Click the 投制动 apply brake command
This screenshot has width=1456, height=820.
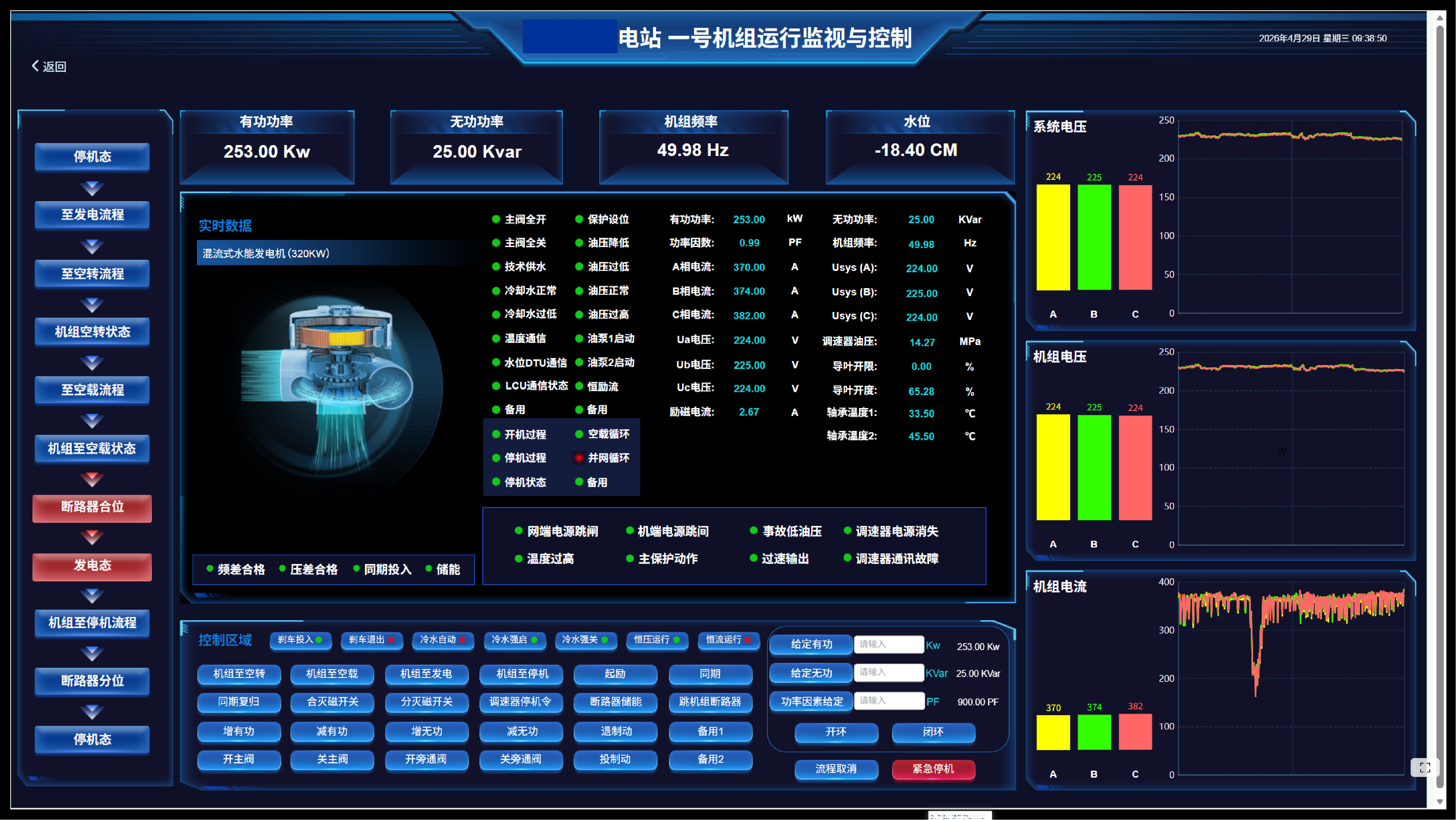[615, 760]
